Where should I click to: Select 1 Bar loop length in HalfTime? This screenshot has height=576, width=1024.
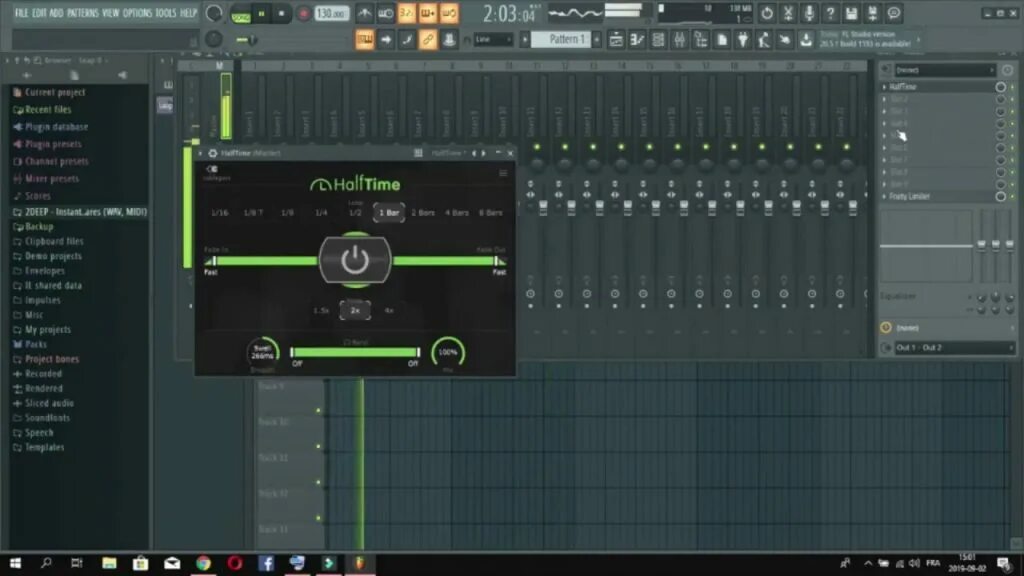[389, 213]
